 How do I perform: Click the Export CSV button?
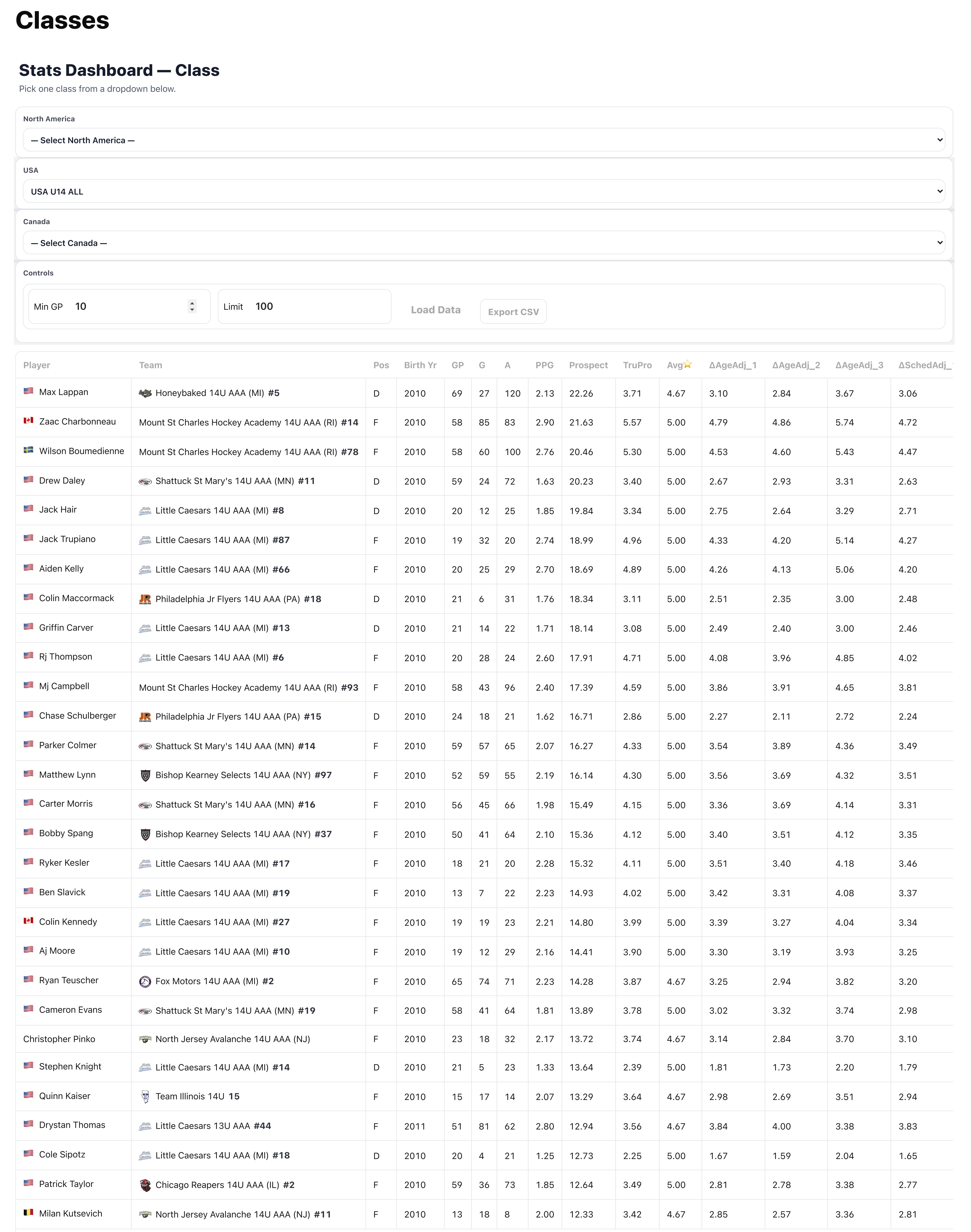click(x=513, y=312)
